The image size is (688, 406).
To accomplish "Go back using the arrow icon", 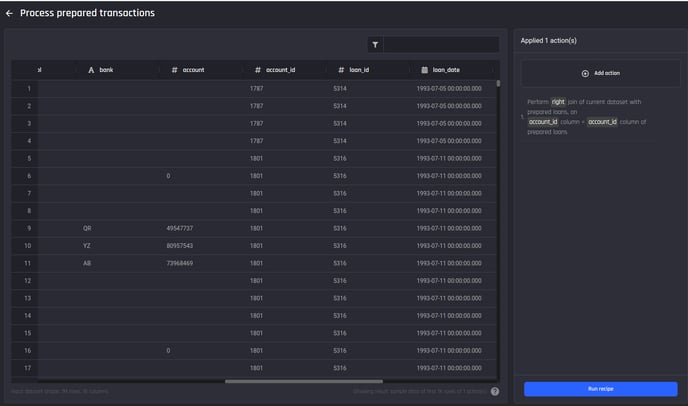I will 9,14.
